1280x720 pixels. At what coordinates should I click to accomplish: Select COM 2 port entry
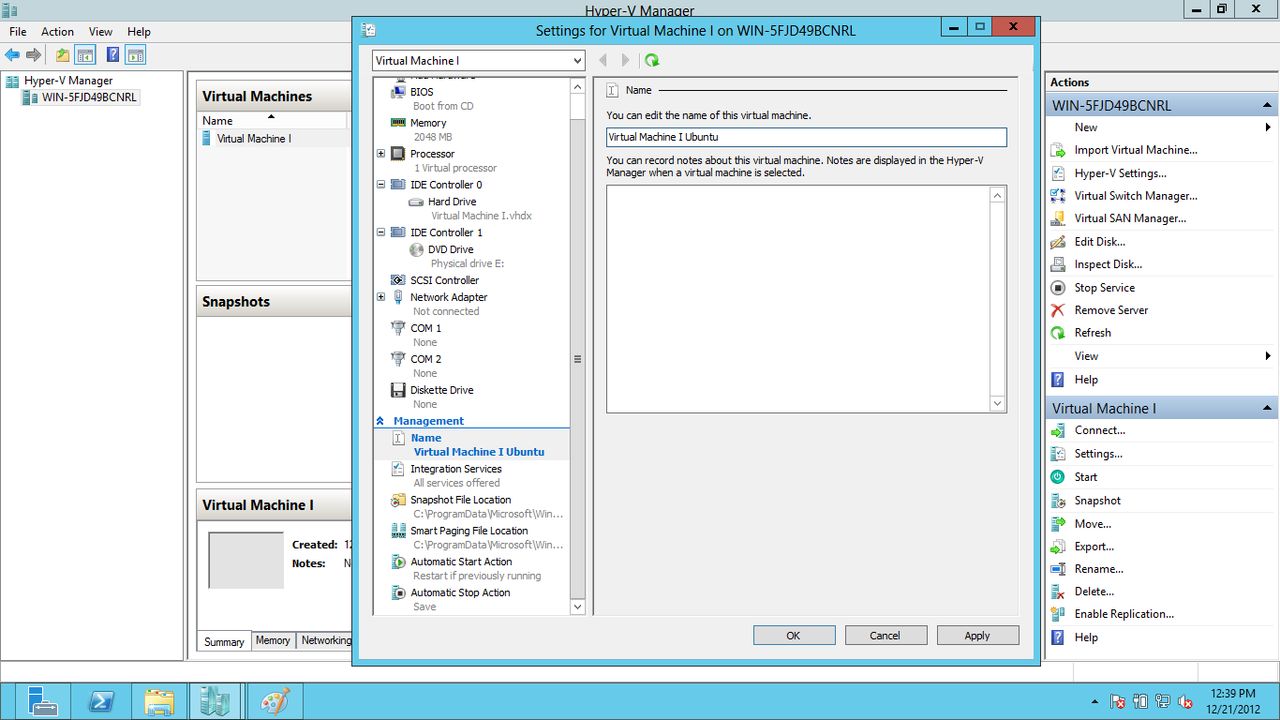click(425, 360)
